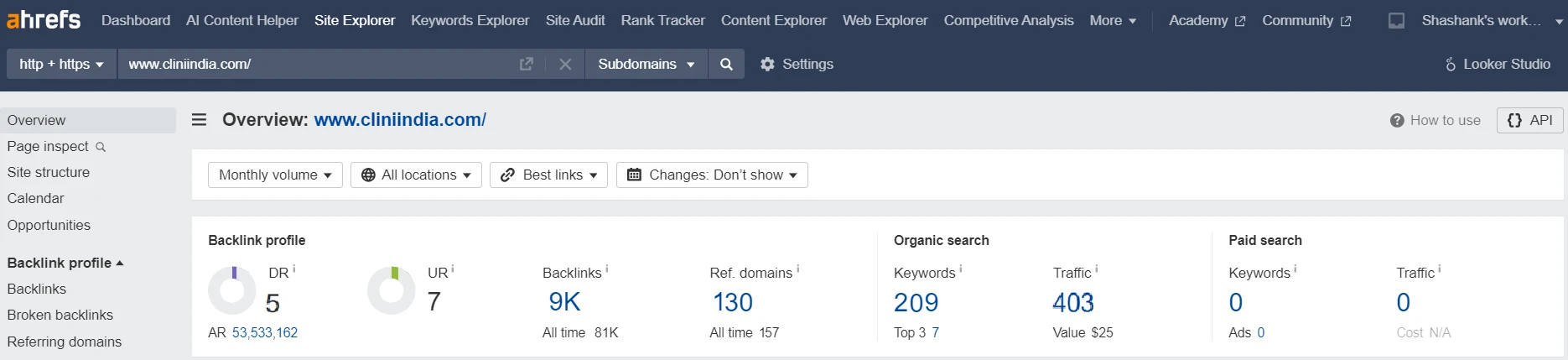Open www.cliniindia.com overview link
Screen dimensions: 1568x360
pyautogui.click(x=400, y=120)
